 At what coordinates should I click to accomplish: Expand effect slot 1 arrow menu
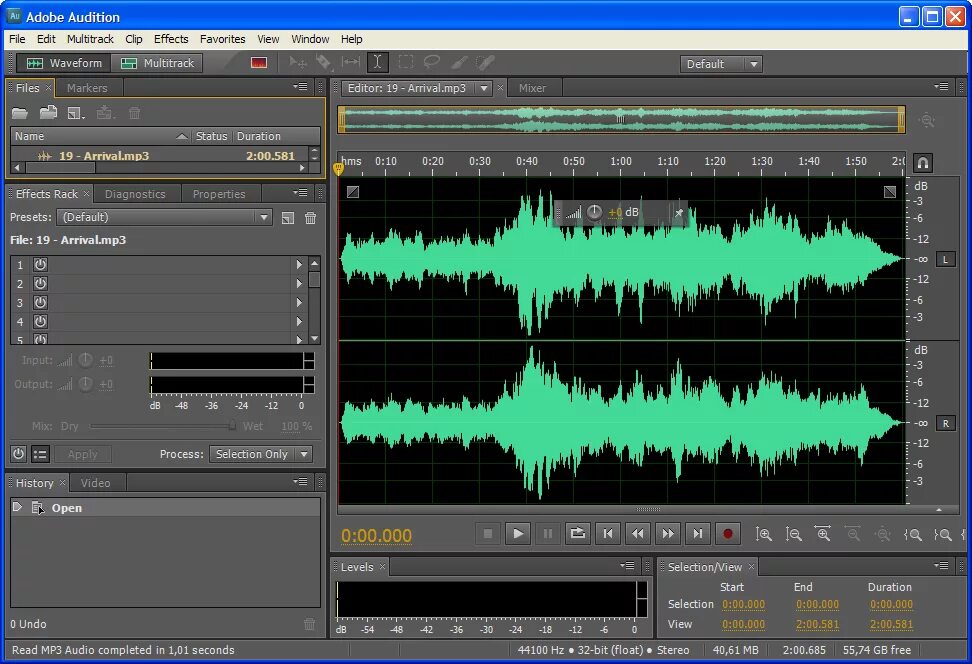[x=299, y=265]
